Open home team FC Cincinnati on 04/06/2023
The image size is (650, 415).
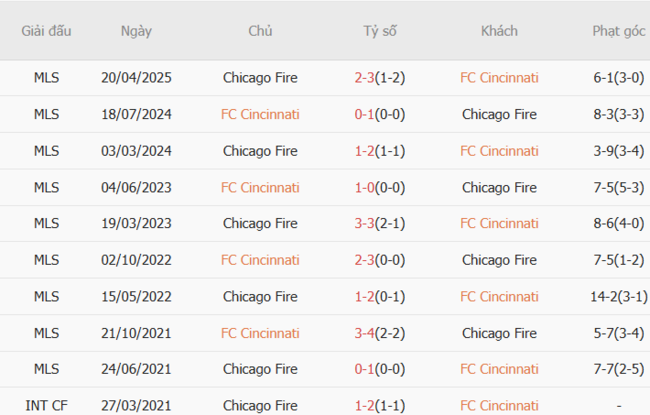(x=260, y=187)
